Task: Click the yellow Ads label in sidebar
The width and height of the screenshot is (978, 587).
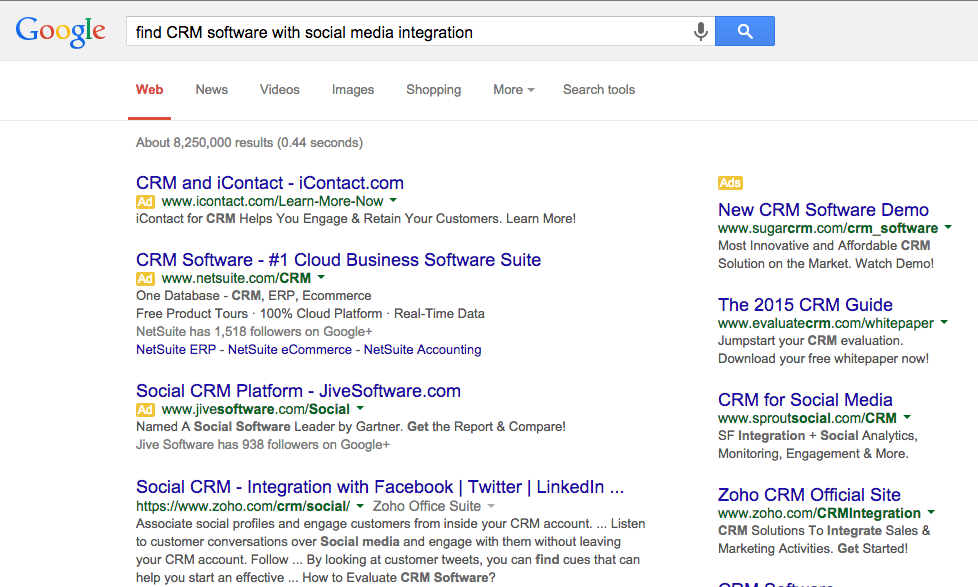Action: click(730, 183)
